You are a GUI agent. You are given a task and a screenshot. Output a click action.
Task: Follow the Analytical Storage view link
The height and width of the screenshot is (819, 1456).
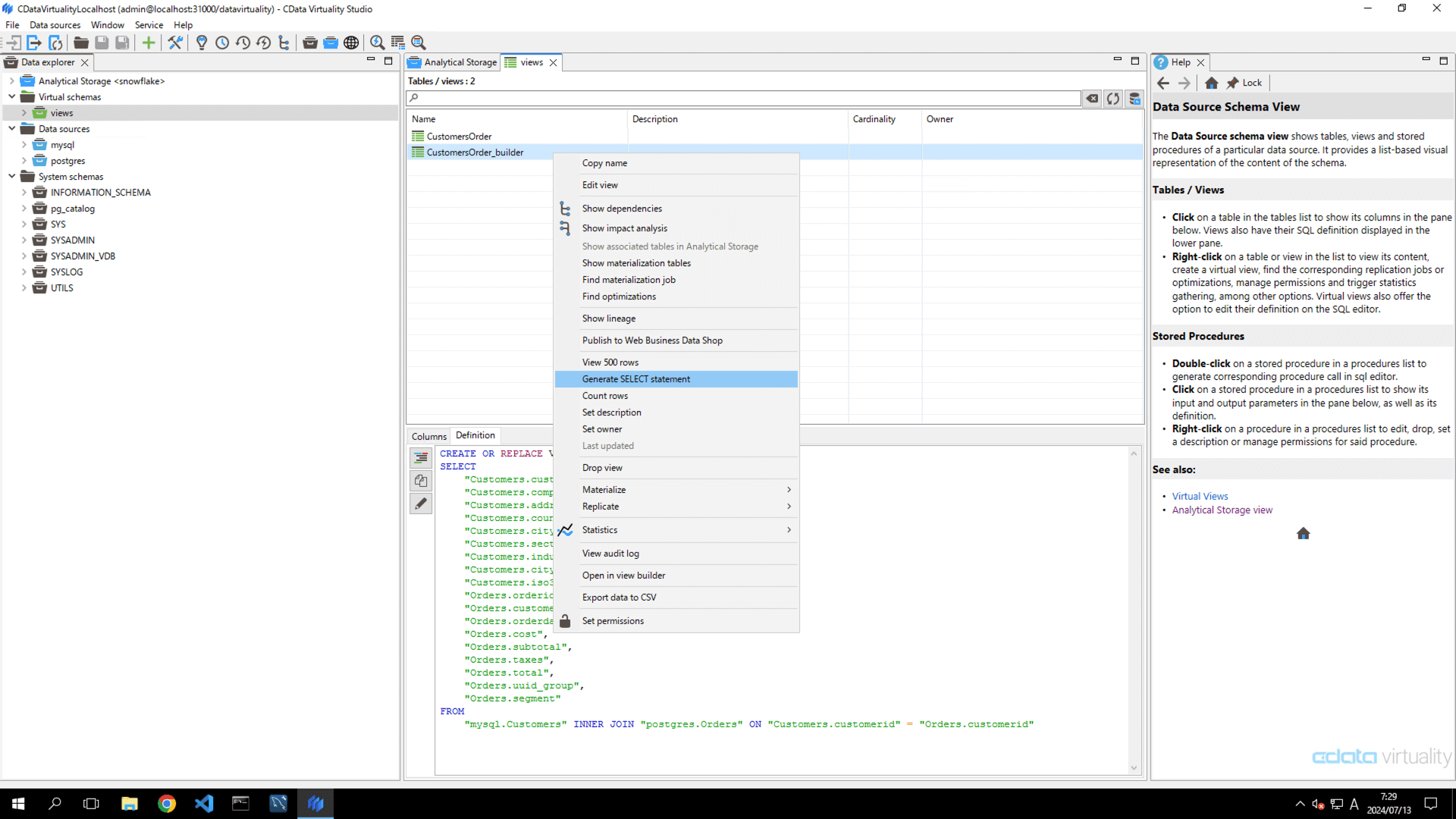click(1222, 510)
